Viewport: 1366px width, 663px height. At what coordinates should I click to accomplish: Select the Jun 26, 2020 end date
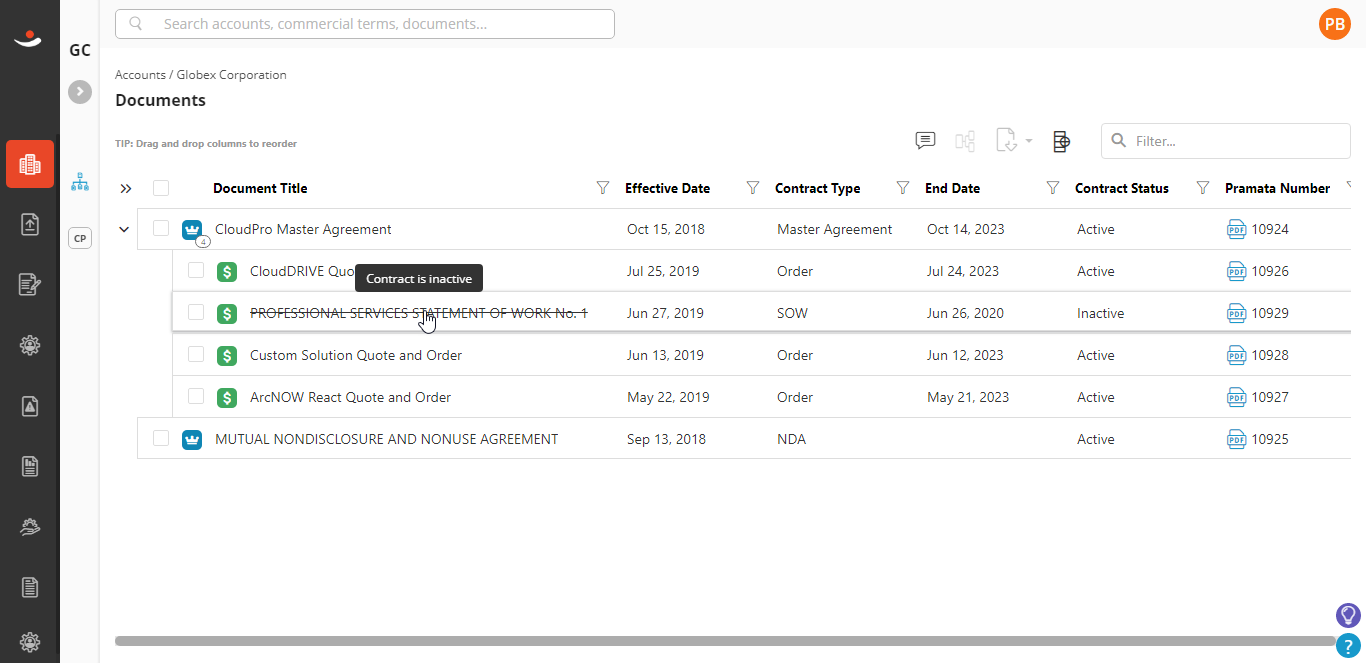pos(965,314)
